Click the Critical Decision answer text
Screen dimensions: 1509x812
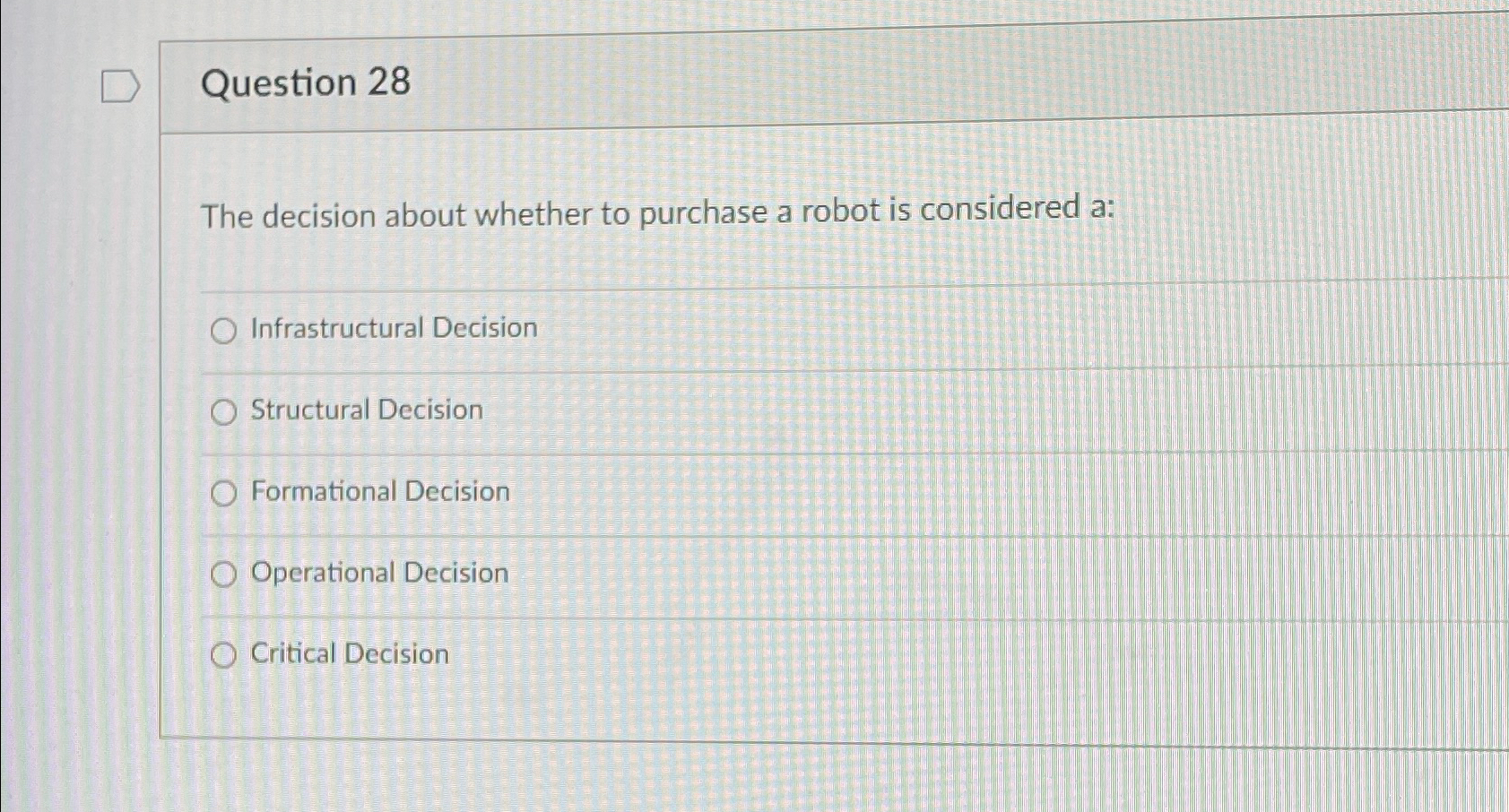pos(348,653)
